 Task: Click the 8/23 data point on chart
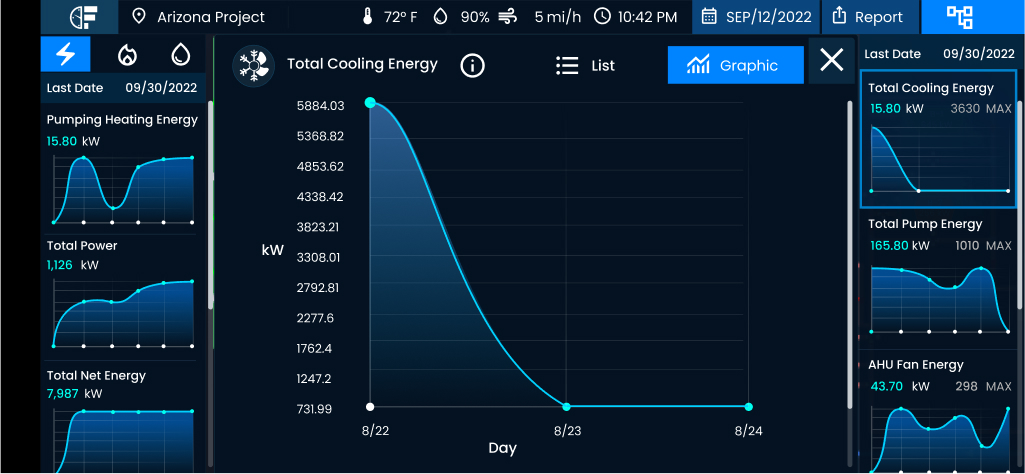(x=567, y=407)
